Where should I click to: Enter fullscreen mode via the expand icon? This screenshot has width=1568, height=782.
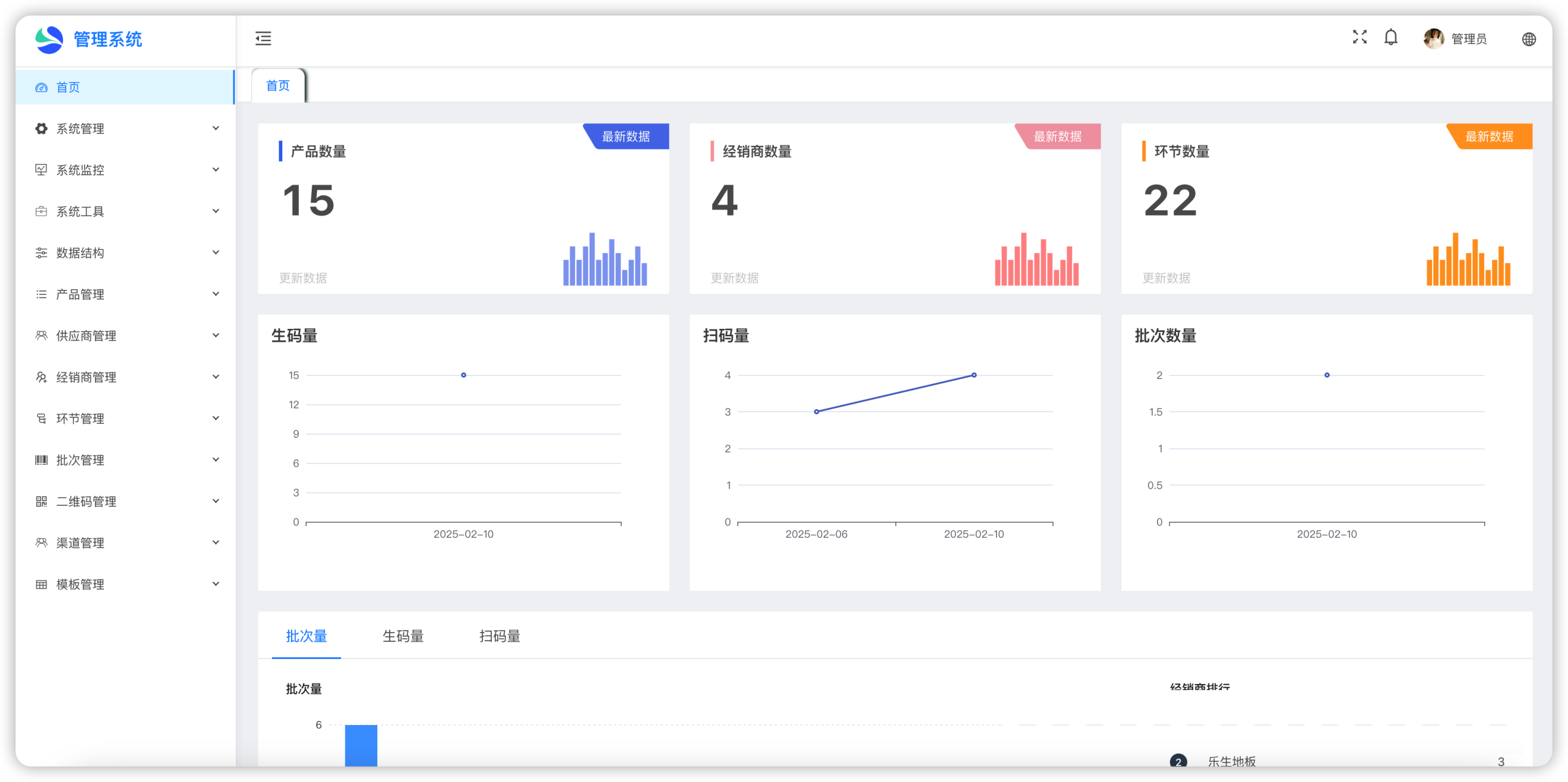click(x=1360, y=37)
